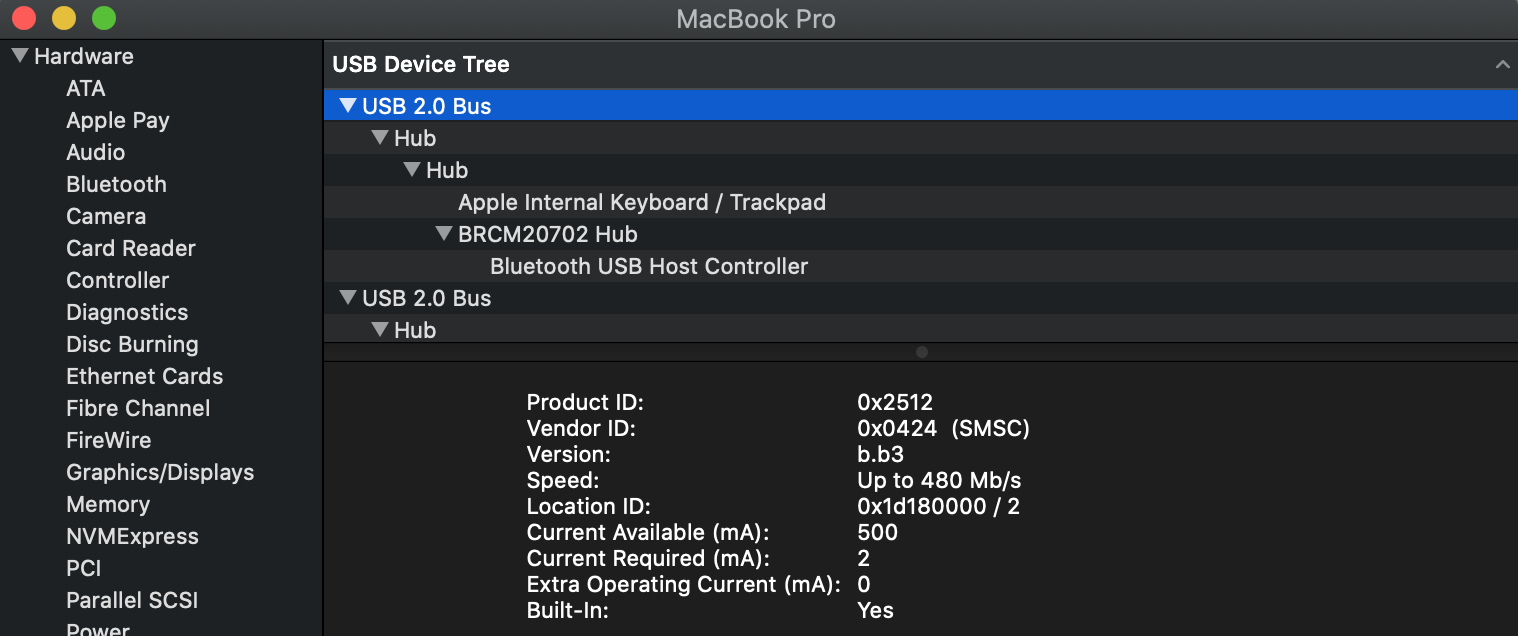Open the Card Reader section
The width and height of the screenshot is (1518, 636).
tap(130, 248)
